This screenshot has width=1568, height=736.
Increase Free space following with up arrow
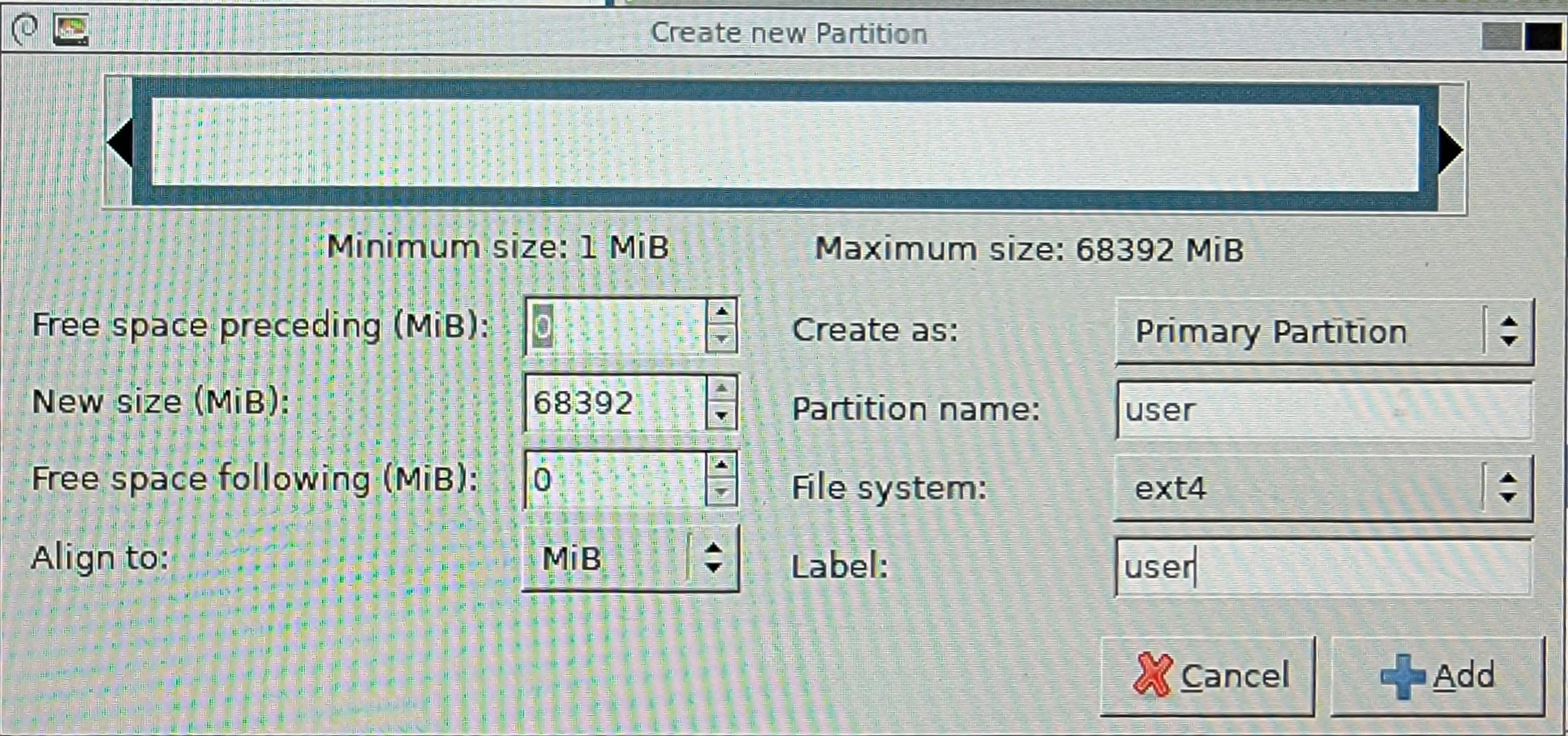(x=722, y=465)
